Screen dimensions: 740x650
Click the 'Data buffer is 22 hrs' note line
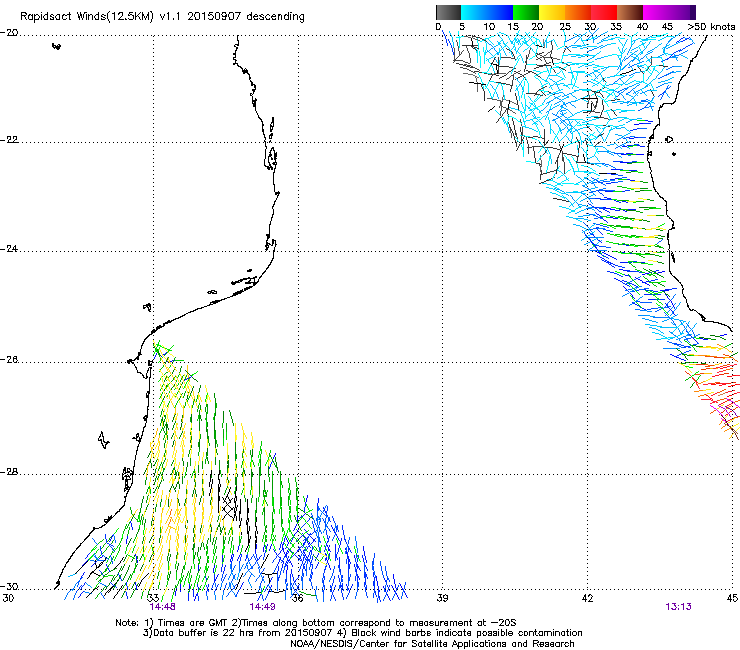(x=362, y=633)
